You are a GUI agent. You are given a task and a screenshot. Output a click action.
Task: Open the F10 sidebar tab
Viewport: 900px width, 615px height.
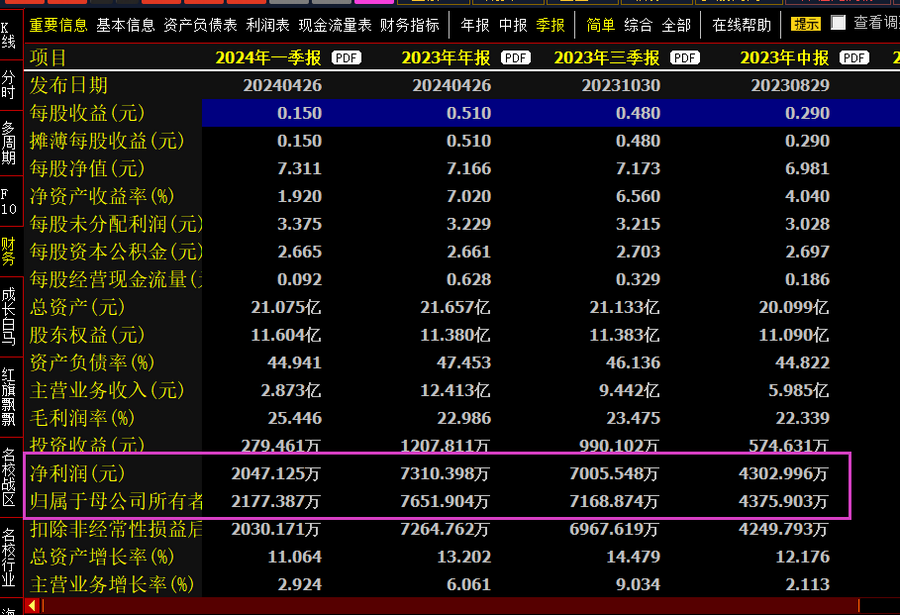pyautogui.click(x=9, y=201)
